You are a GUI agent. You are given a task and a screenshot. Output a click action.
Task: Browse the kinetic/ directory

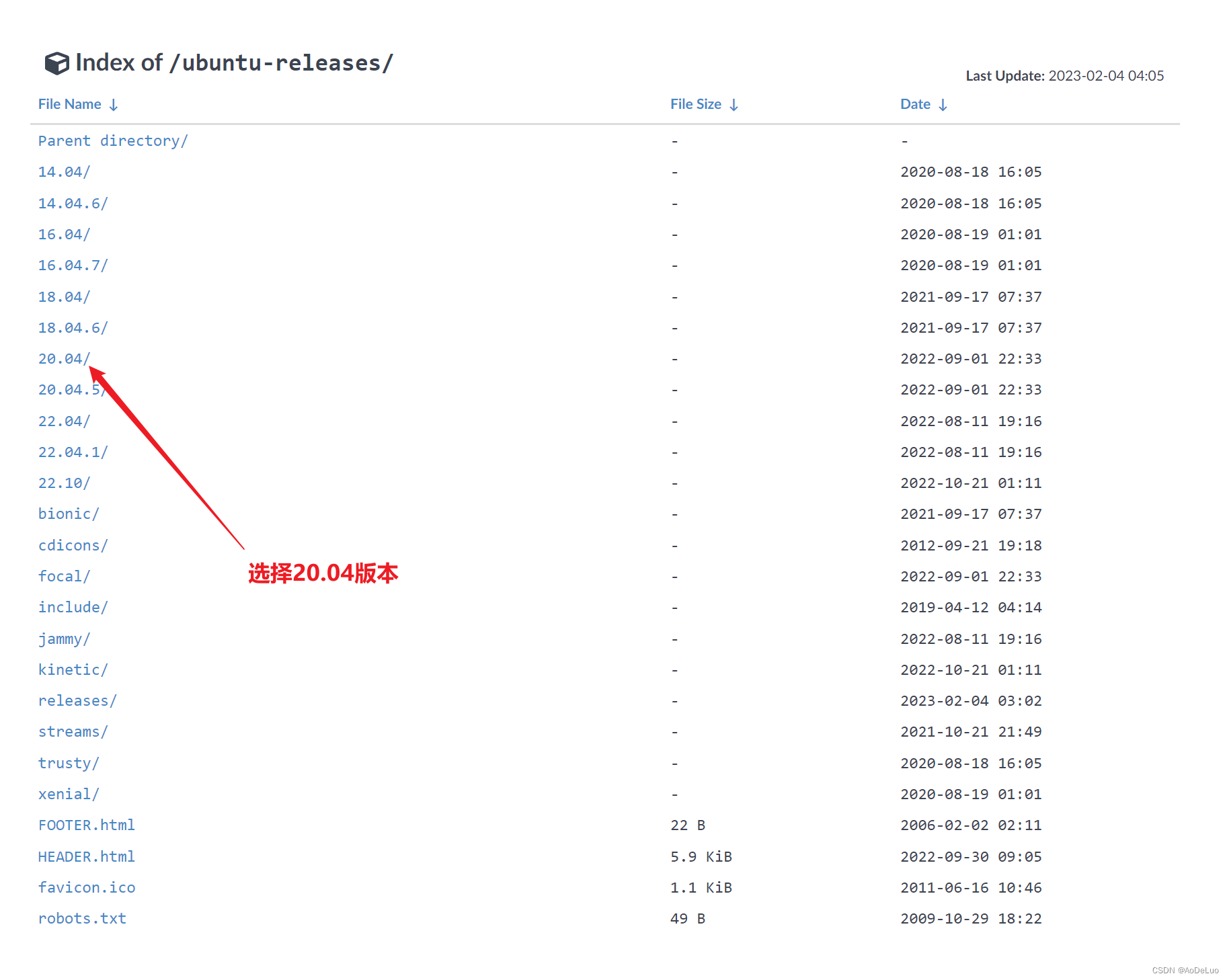[73, 670]
